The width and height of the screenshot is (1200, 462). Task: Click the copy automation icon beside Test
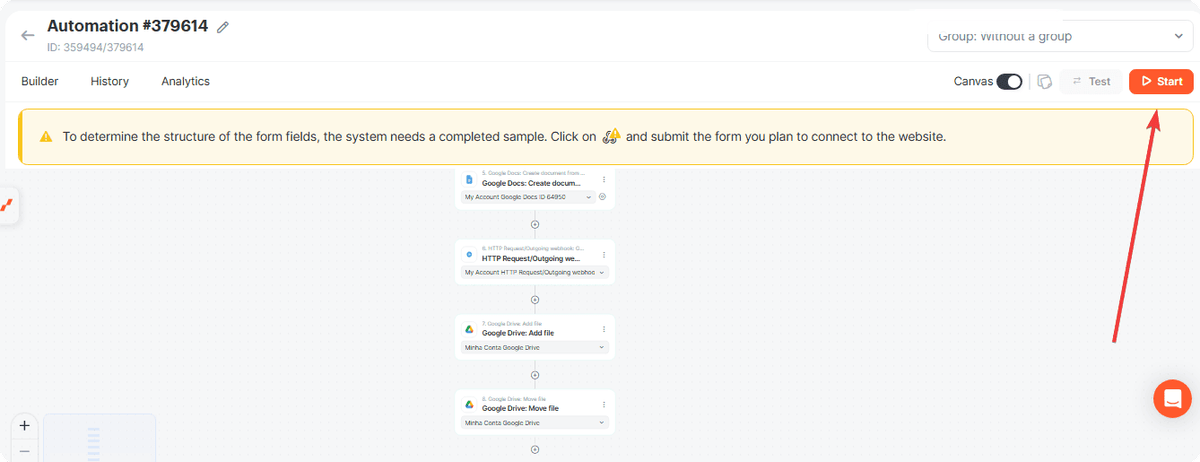coord(1044,82)
